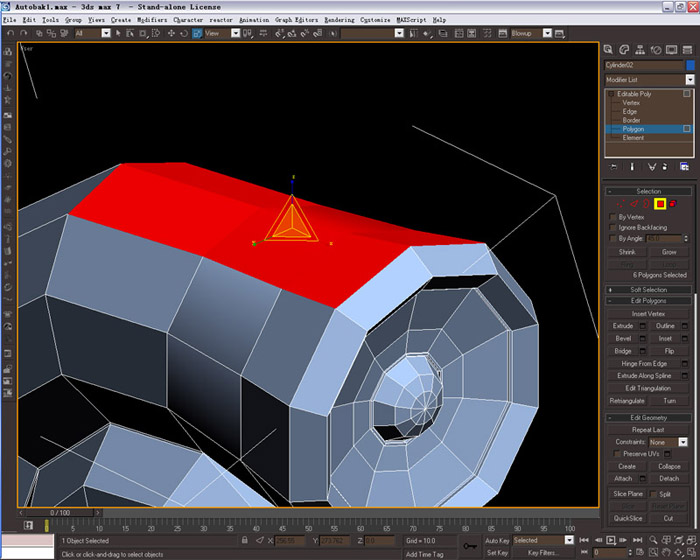Click the Undo arrow icon
The height and width of the screenshot is (560, 700).
11,33
